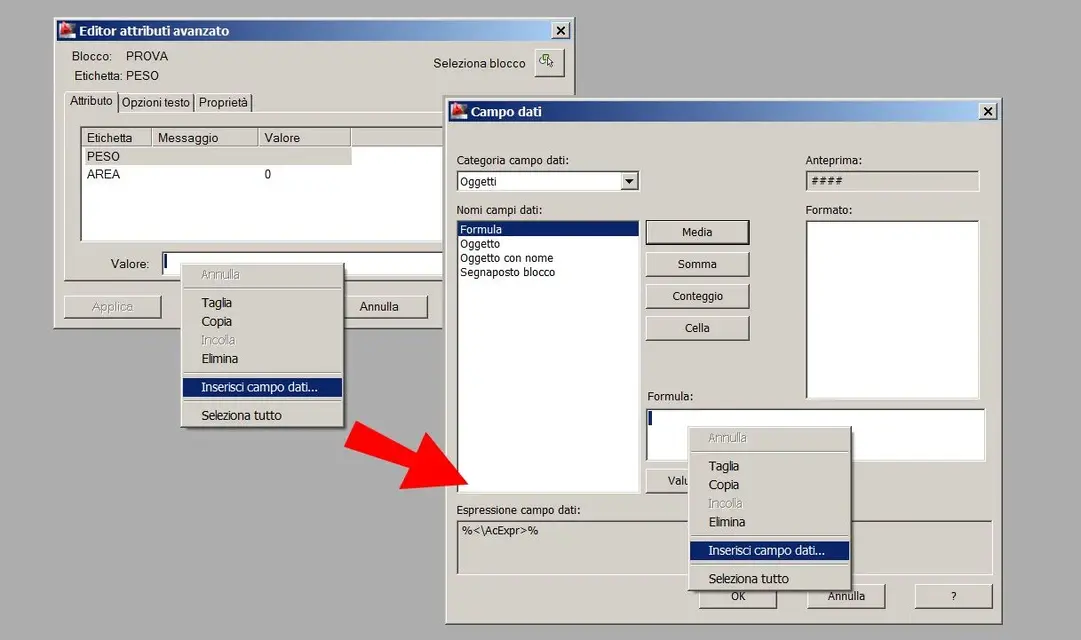The image size is (1081, 640).
Task: Close the Campo dati dialog
Action: (x=987, y=111)
